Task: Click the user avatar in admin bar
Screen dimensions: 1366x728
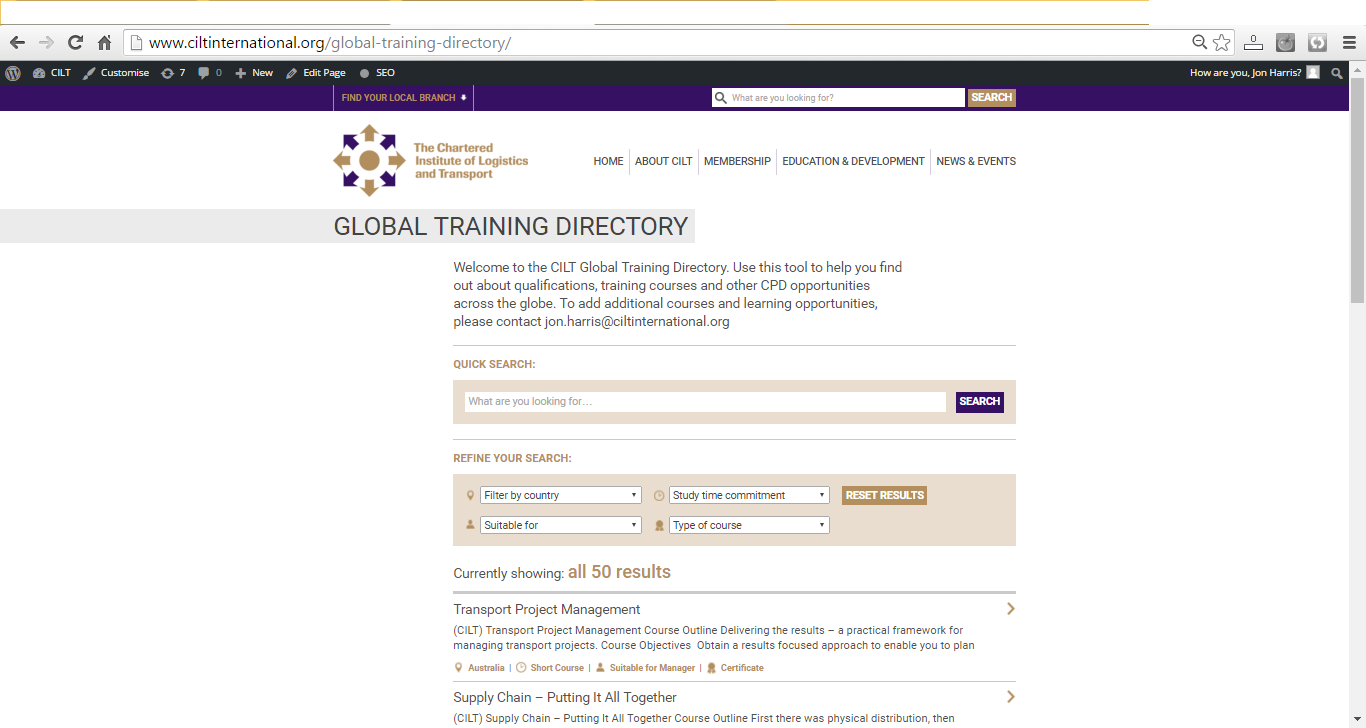Action: click(x=1313, y=73)
